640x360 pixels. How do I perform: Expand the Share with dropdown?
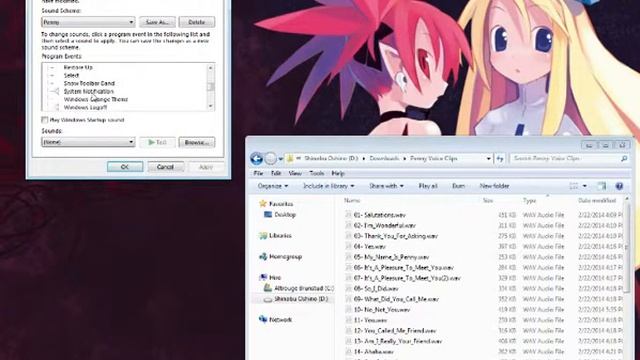(386, 186)
